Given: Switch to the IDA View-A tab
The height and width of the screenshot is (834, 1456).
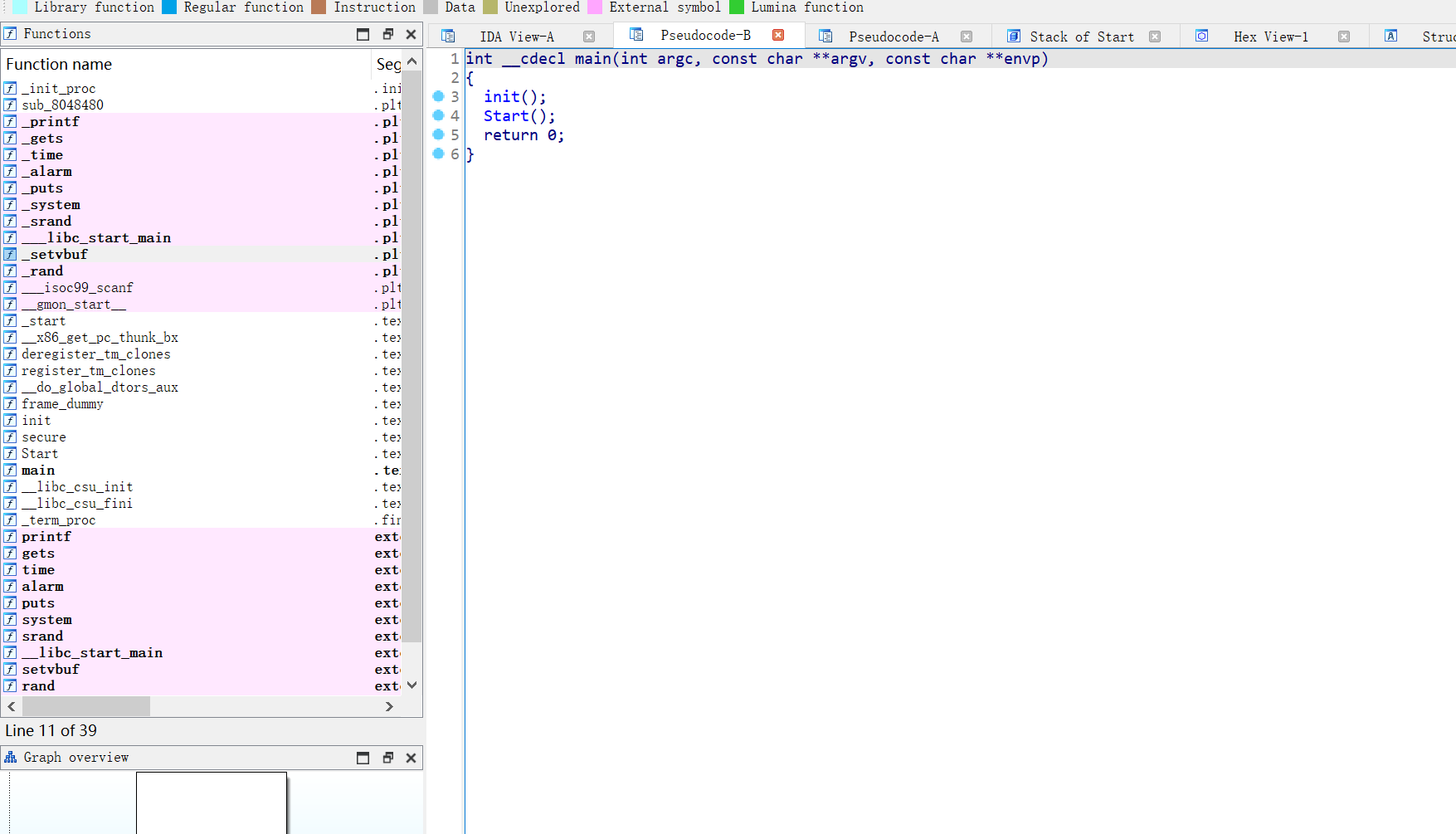Looking at the screenshot, I should 516,37.
